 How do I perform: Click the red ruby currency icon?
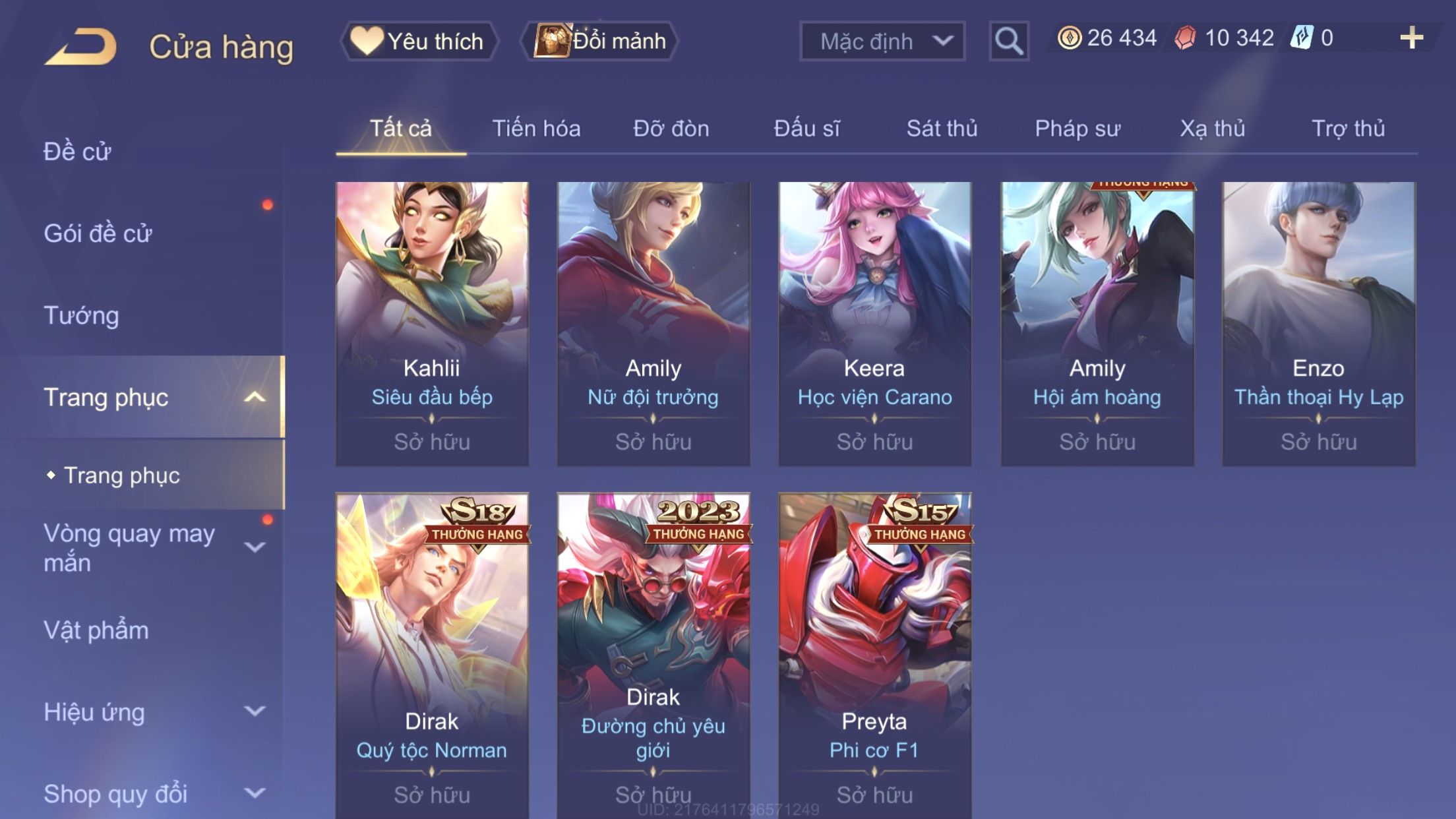(x=1185, y=38)
